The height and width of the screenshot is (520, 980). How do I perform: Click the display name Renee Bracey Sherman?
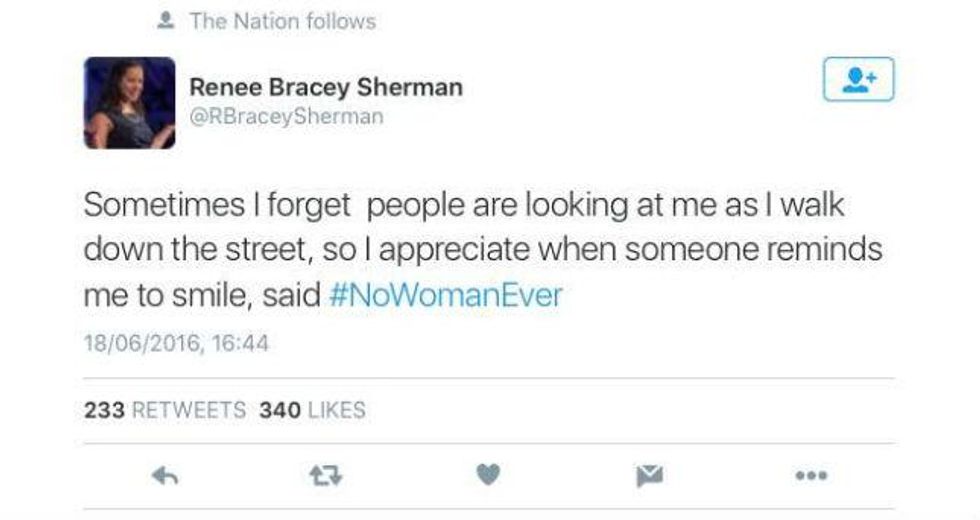pos(326,87)
